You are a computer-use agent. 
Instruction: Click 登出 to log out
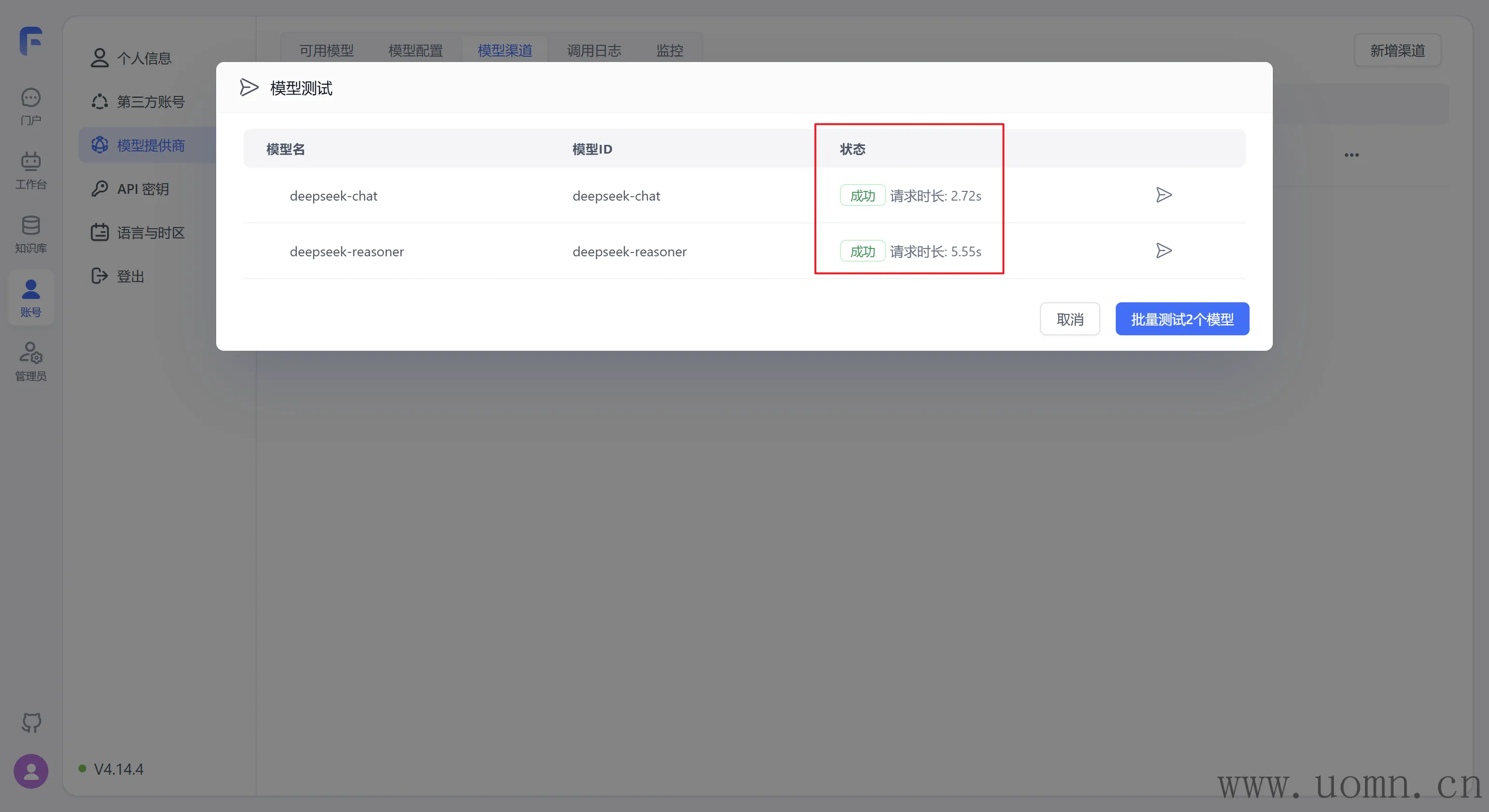[x=130, y=276]
